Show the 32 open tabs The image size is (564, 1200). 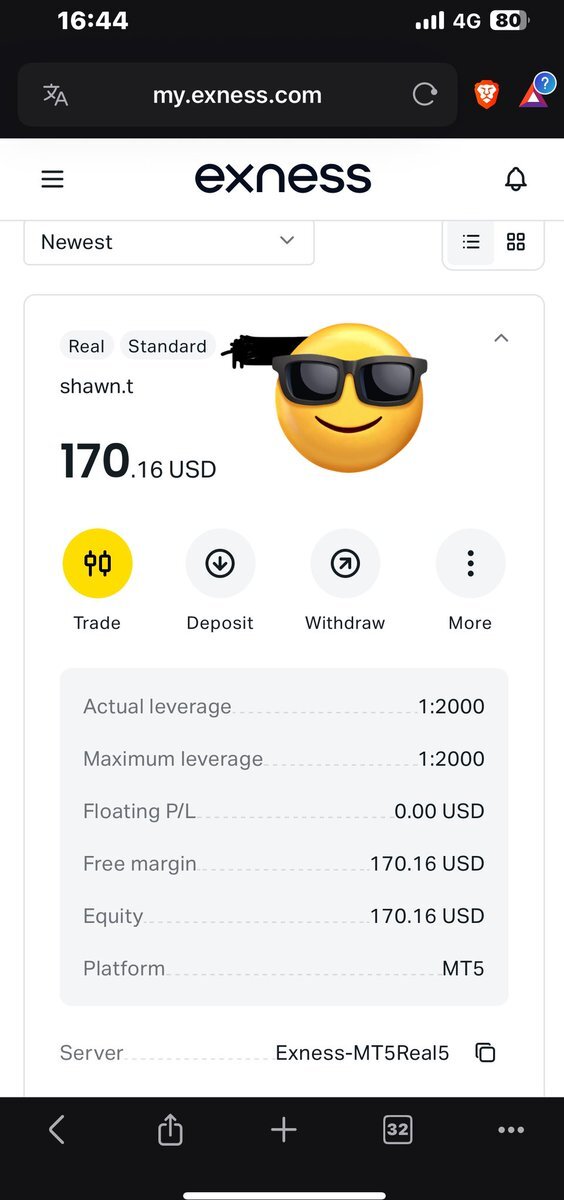[397, 1130]
